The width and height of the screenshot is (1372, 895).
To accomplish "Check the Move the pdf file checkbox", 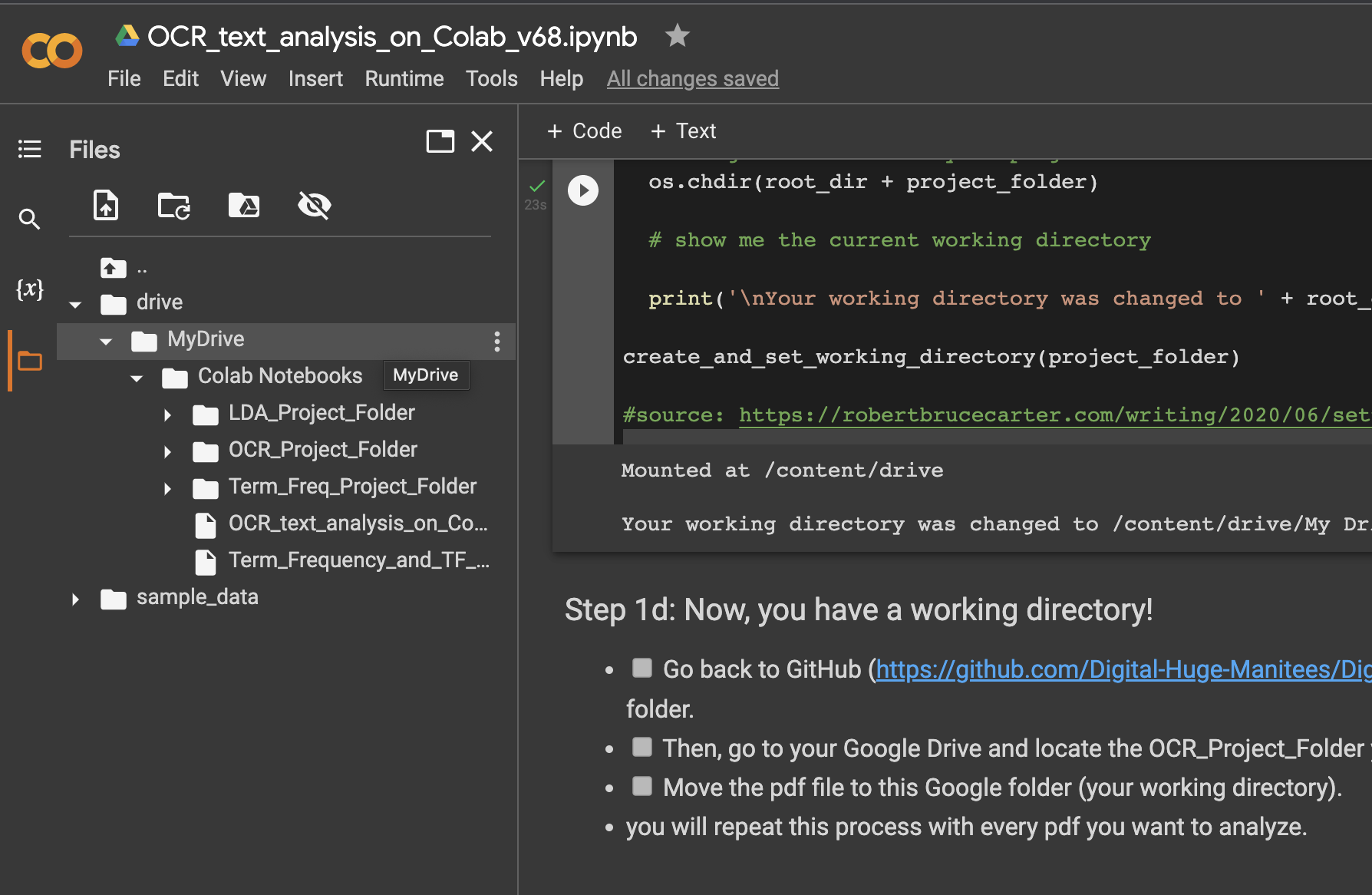I will pos(641,785).
